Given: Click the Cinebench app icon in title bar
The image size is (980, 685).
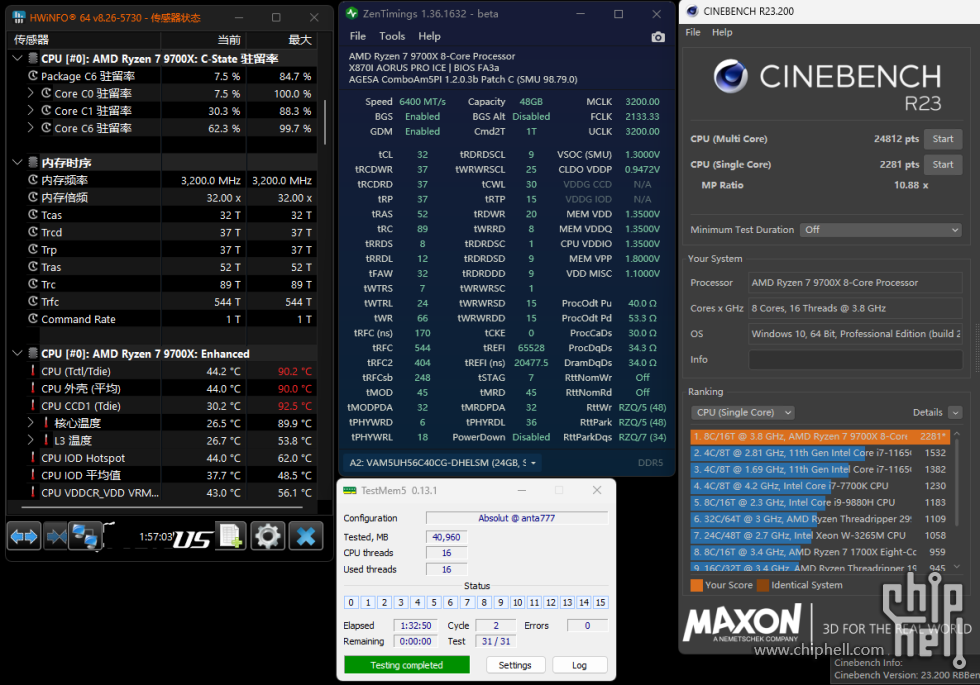Looking at the screenshot, I should pyautogui.click(x=692, y=11).
